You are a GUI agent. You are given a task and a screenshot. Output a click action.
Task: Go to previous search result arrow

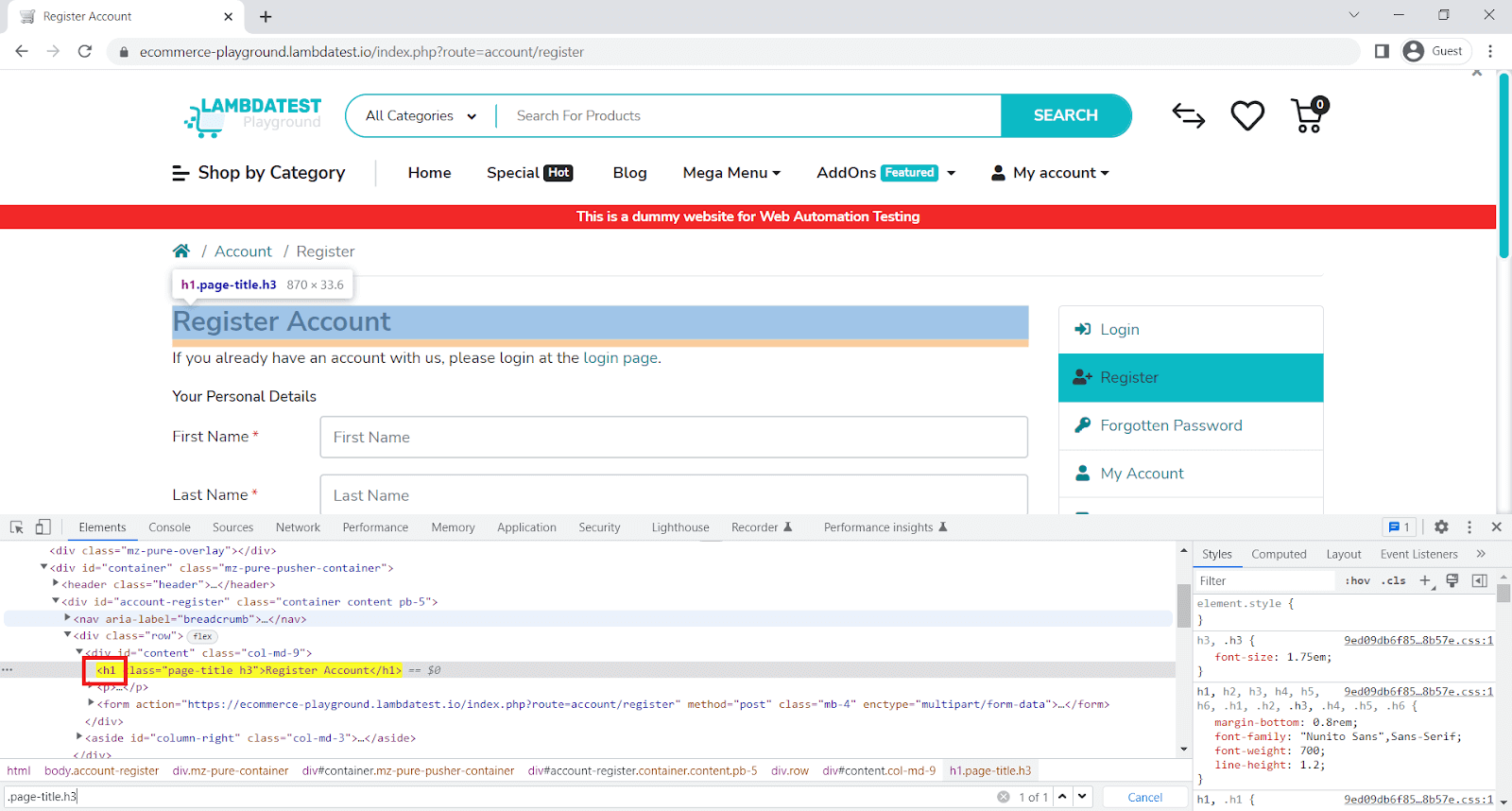1063,797
